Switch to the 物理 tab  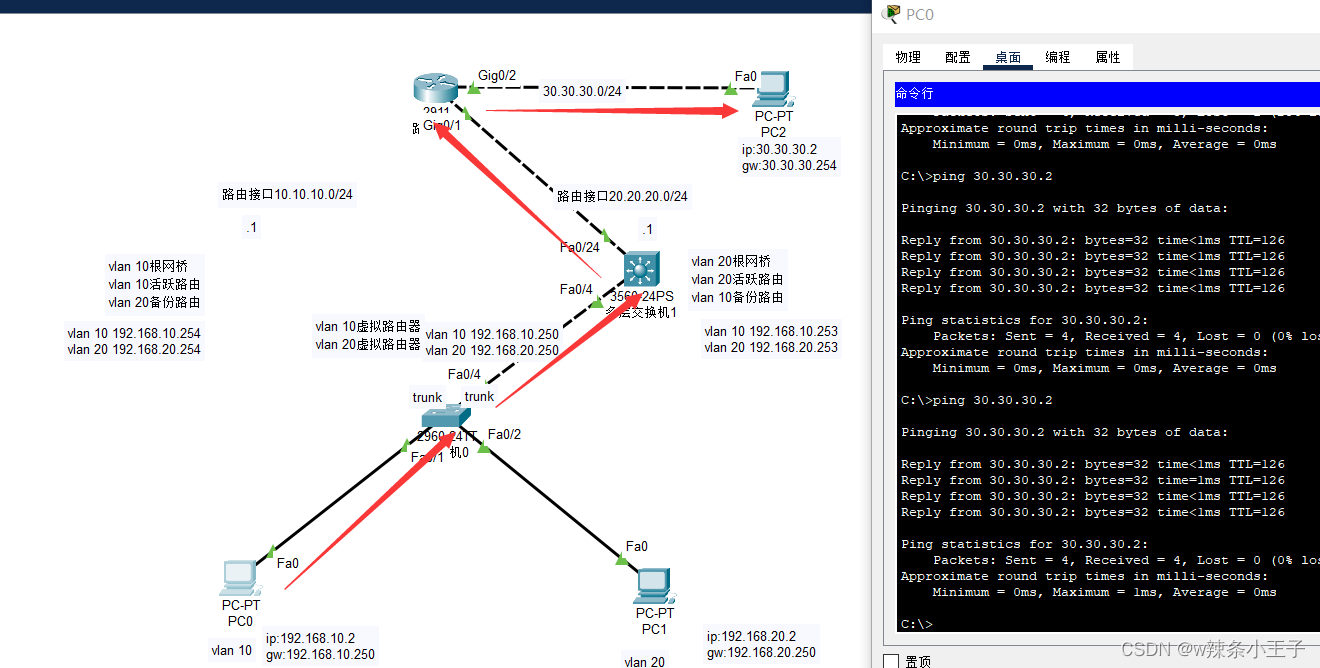(908, 57)
